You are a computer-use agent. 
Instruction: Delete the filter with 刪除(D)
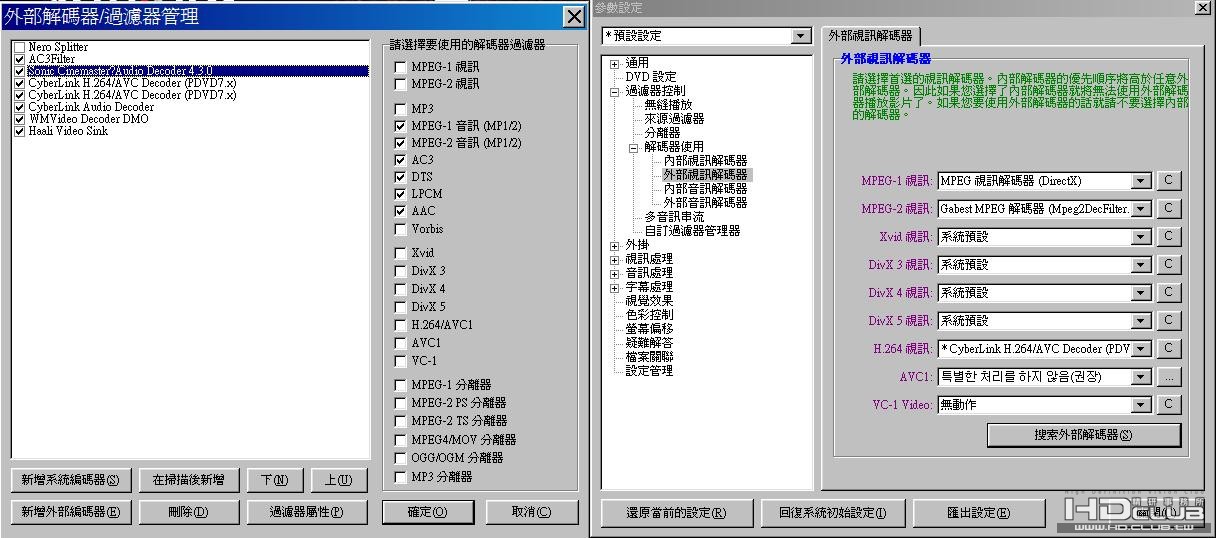coord(188,512)
